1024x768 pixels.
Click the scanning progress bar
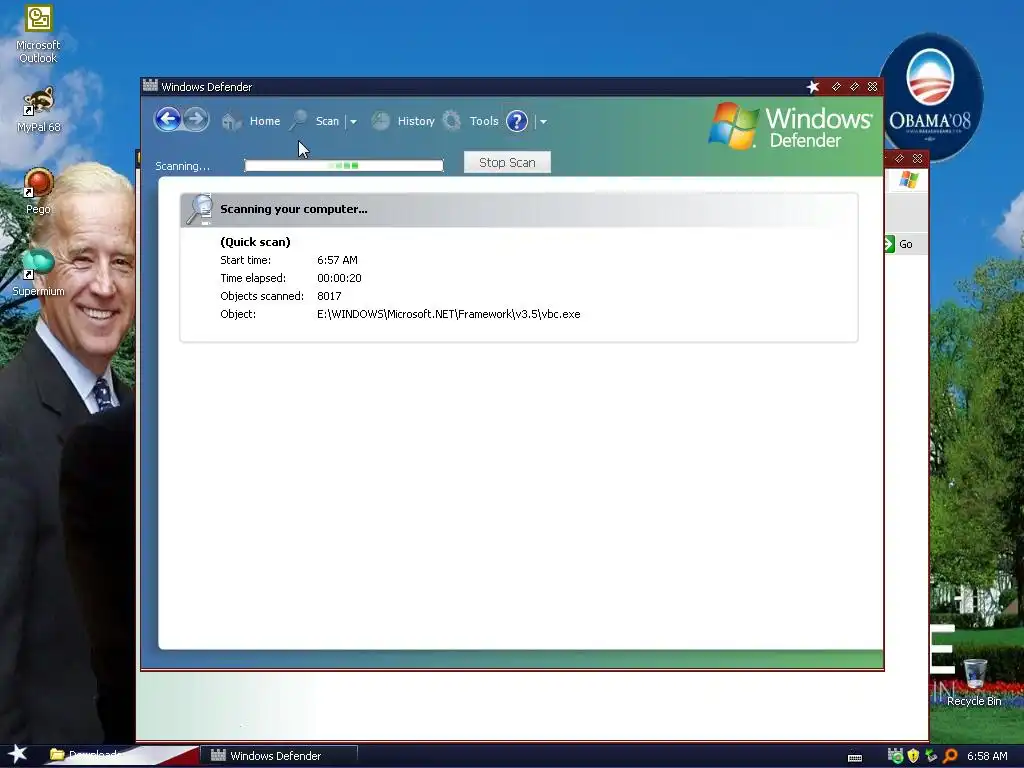344,166
